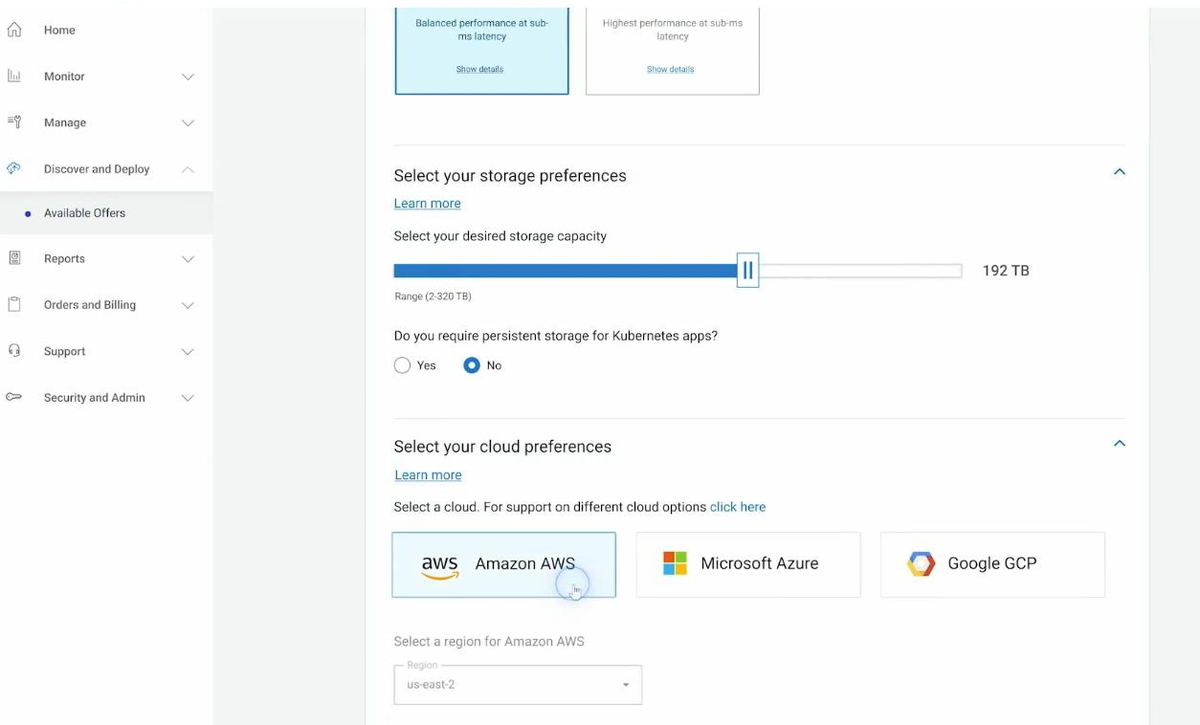1200x725 pixels.
Task: Click the Manage tools icon
Action: [x=14, y=122]
